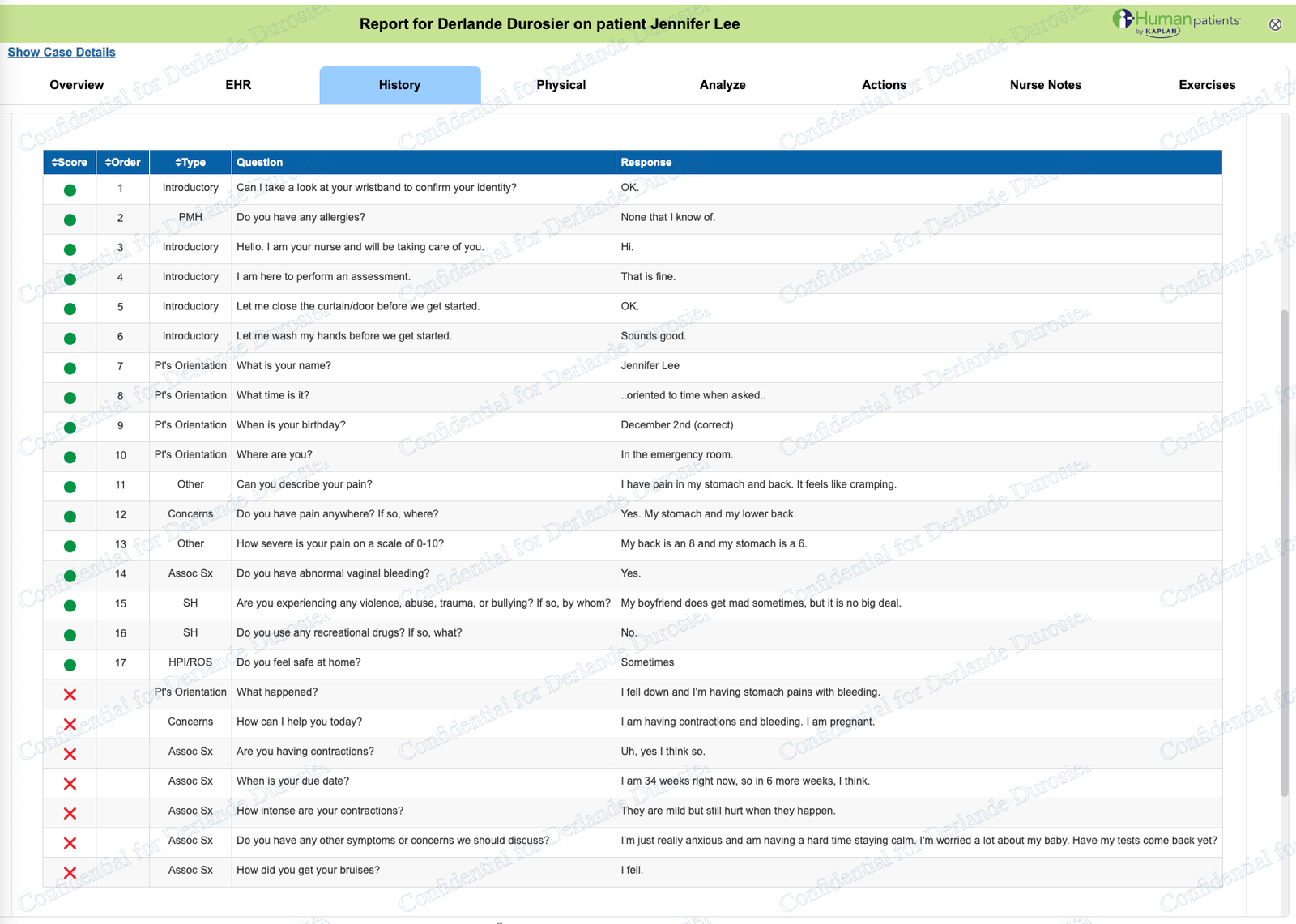Click the response 'Jennifer Lee'
The width and height of the screenshot is (1296, 924).
[650, 365]
